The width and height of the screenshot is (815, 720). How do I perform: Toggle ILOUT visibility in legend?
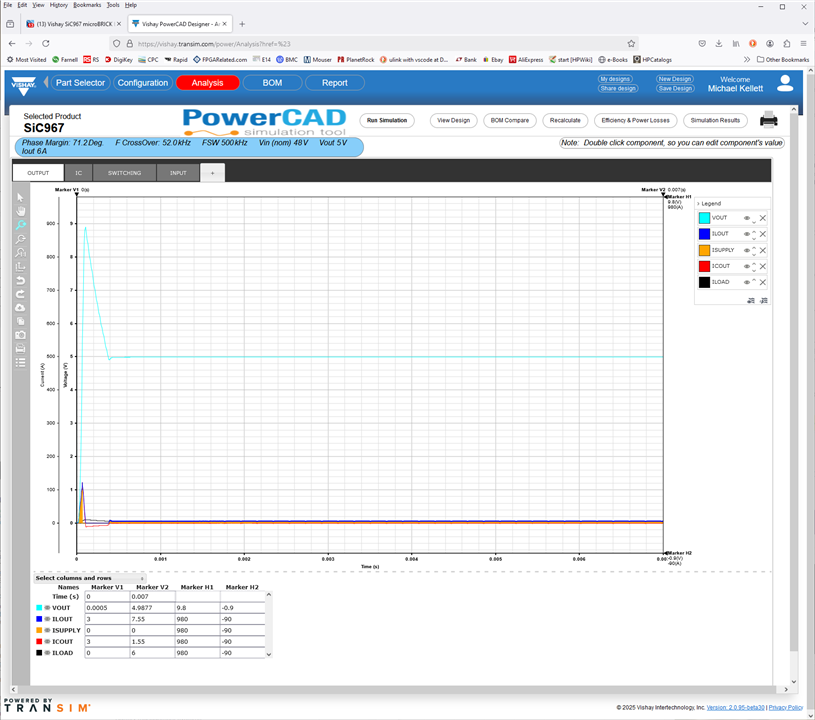(x=746, y=234)
